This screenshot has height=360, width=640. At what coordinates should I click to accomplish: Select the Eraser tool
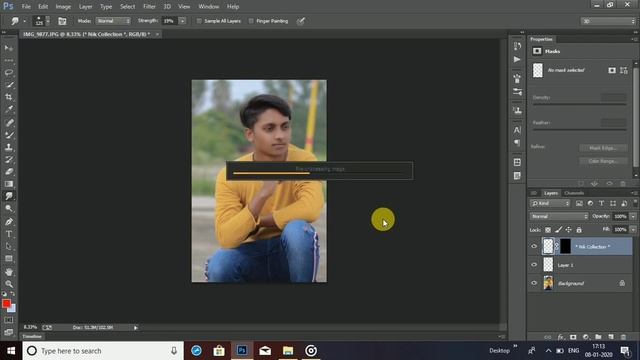[9, 172]
